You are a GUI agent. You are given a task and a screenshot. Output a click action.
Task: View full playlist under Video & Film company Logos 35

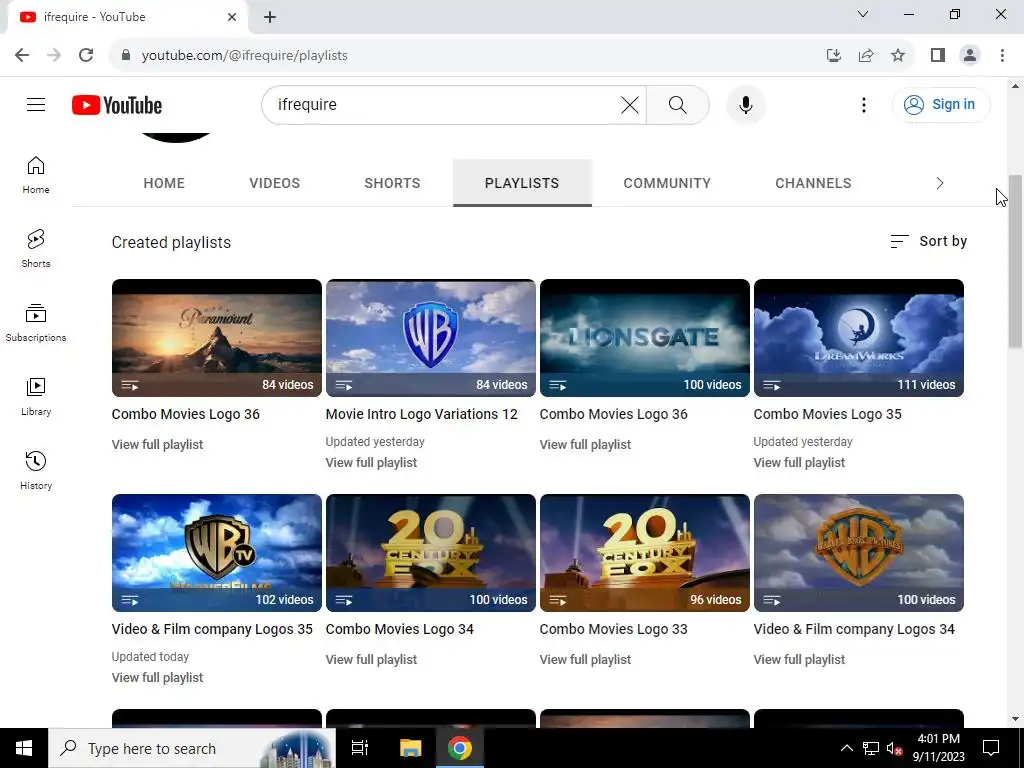(x=157, y=678)
